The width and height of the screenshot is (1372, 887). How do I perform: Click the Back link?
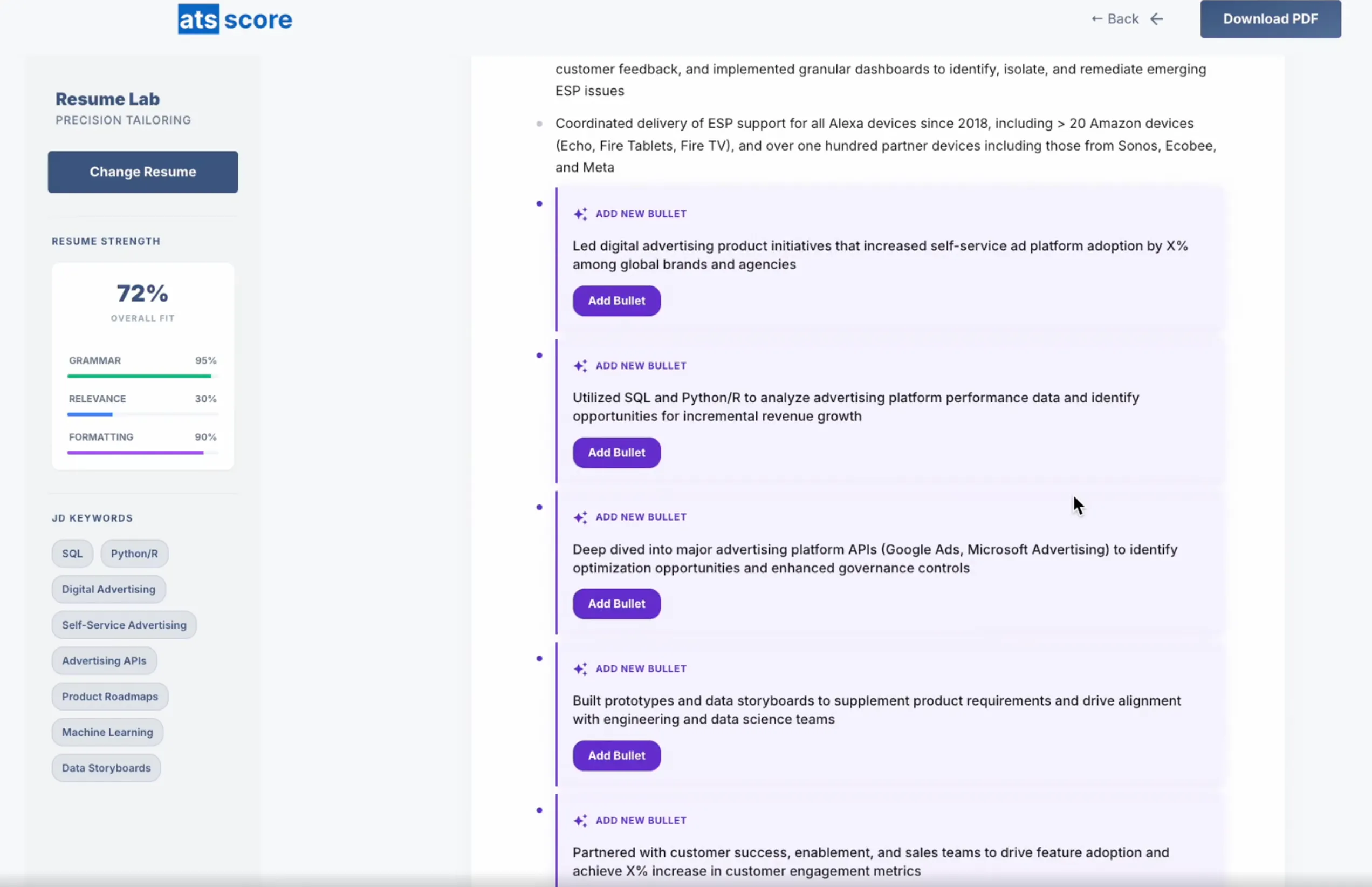pyautogui.click(x=1115, y=19)
